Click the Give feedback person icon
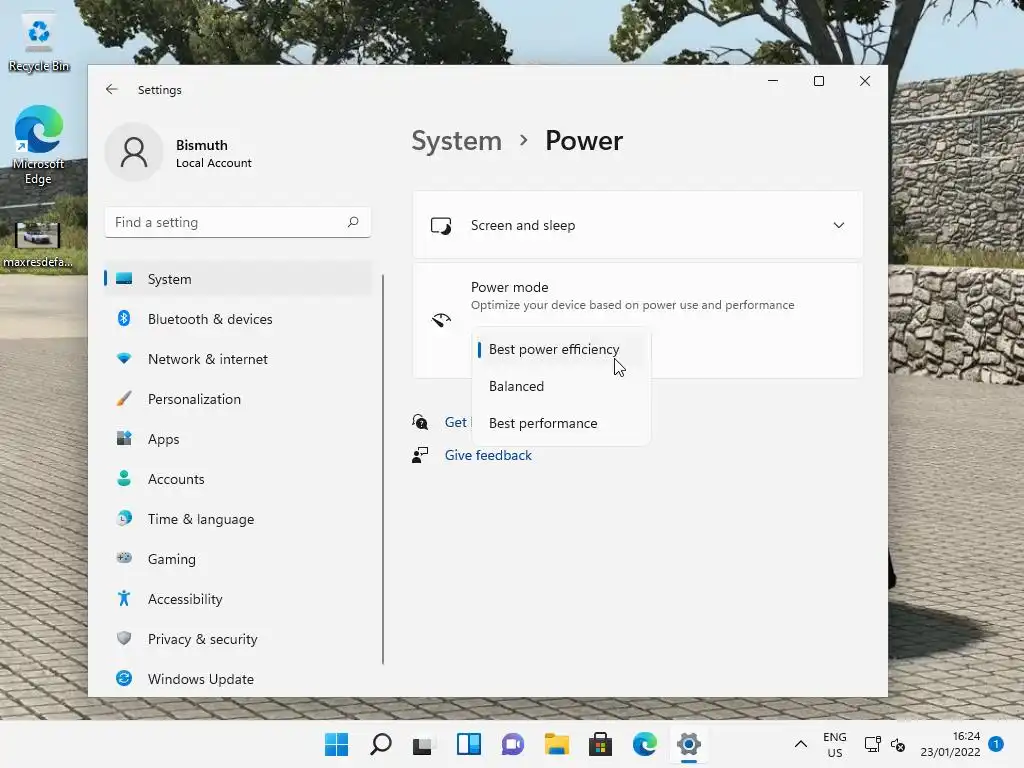 click(x=420, y=455)
